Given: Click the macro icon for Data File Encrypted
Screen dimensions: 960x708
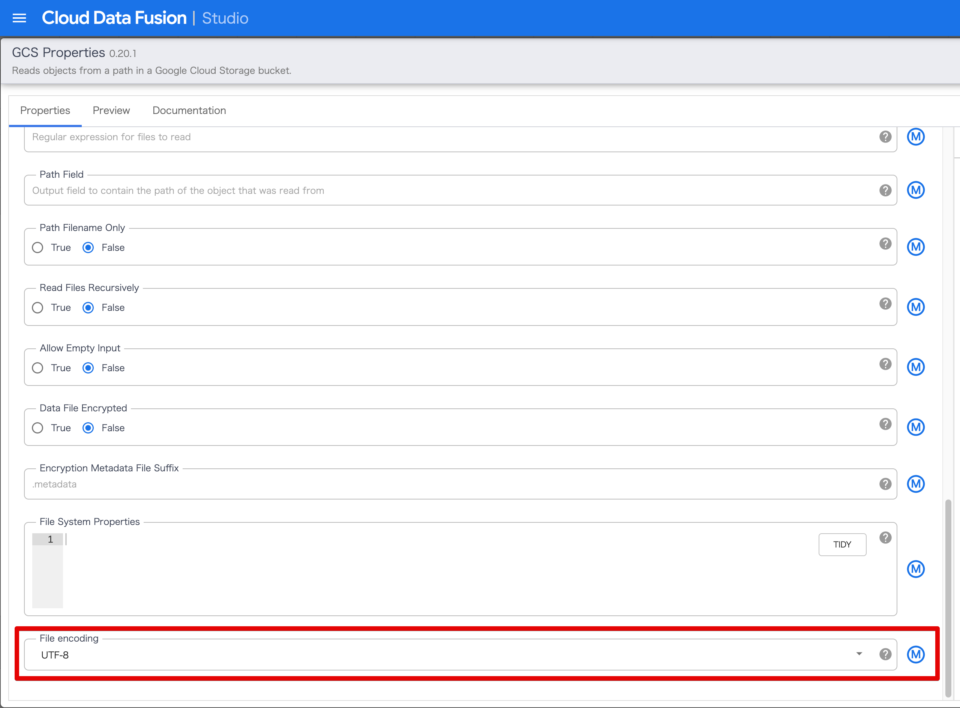Looking at the screenshot, I should point(915,426).
